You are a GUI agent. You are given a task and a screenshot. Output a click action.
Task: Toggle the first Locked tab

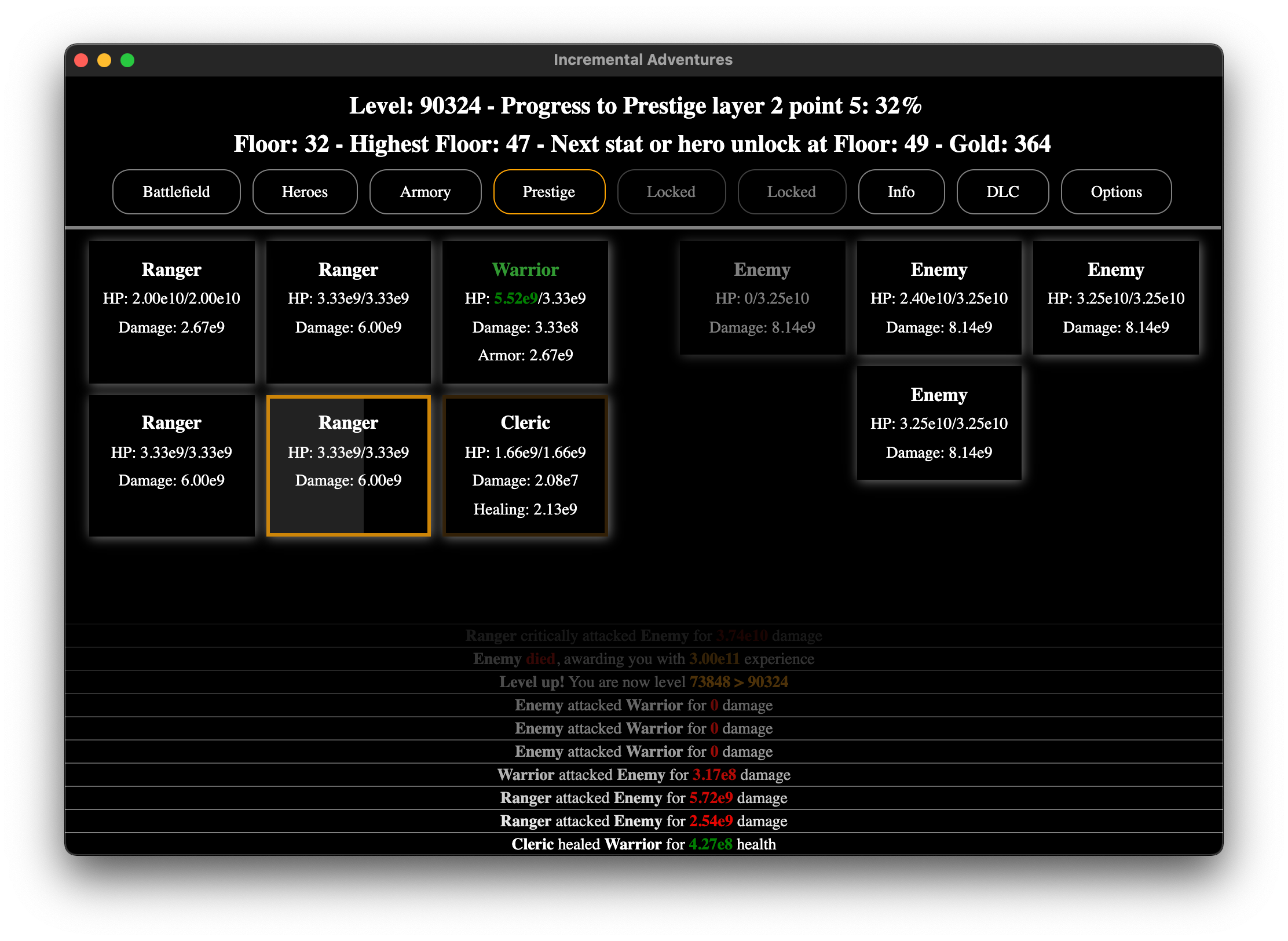[x=669, y=191]
